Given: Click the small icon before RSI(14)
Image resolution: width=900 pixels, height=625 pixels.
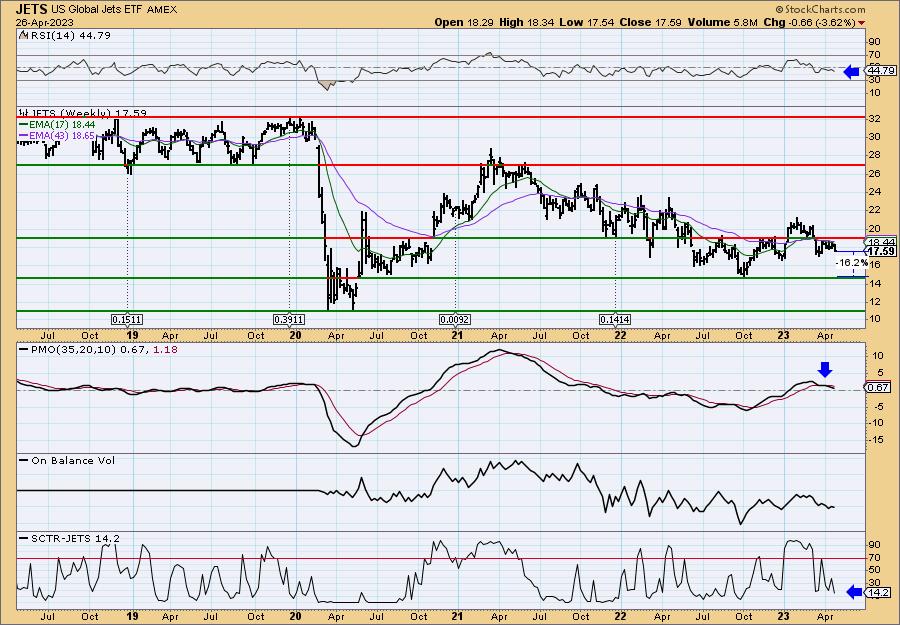Looking at the screenshot, I should click(x=22, y=36).
